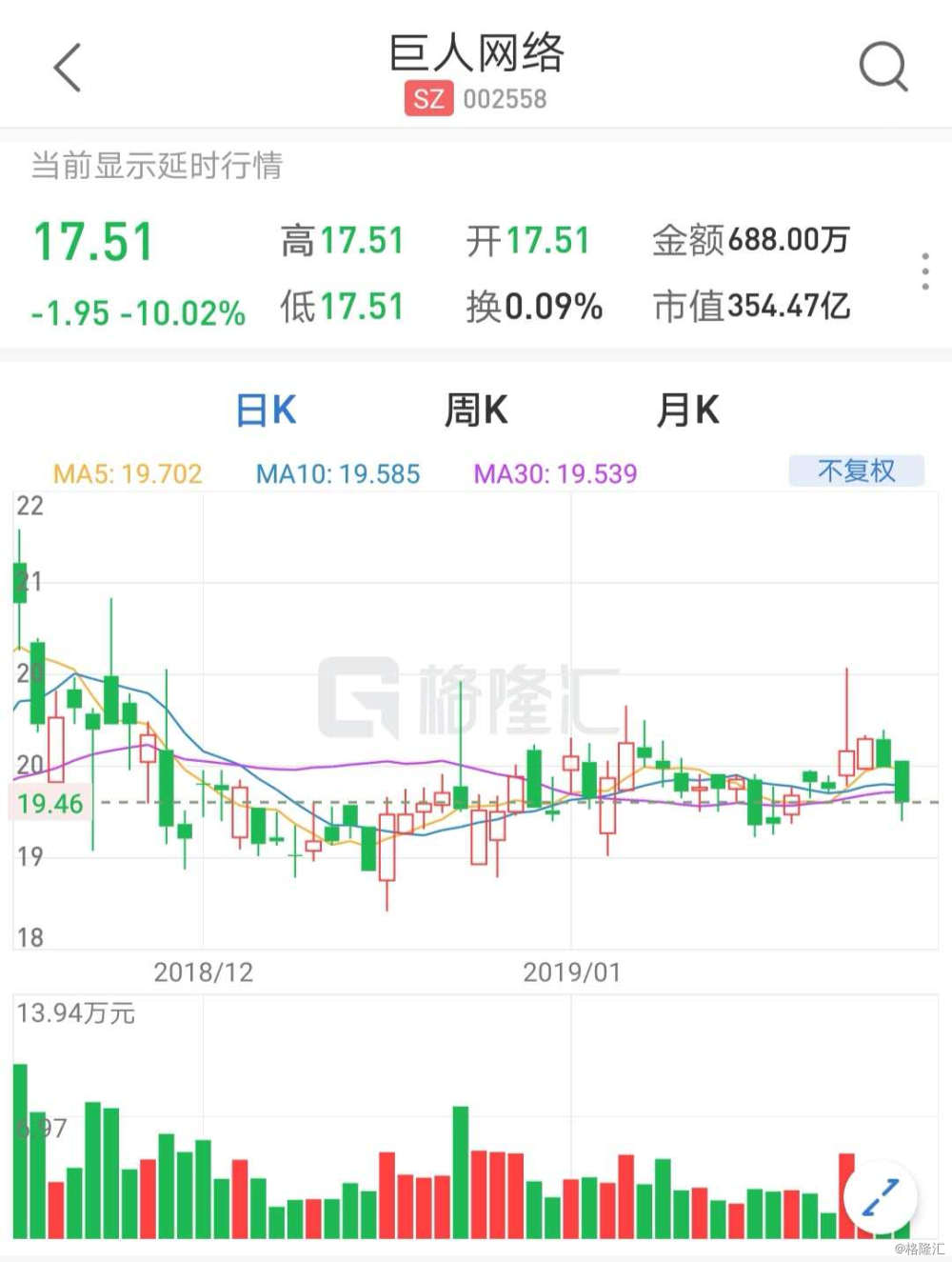Tap the MA5 indicator label

128,473
